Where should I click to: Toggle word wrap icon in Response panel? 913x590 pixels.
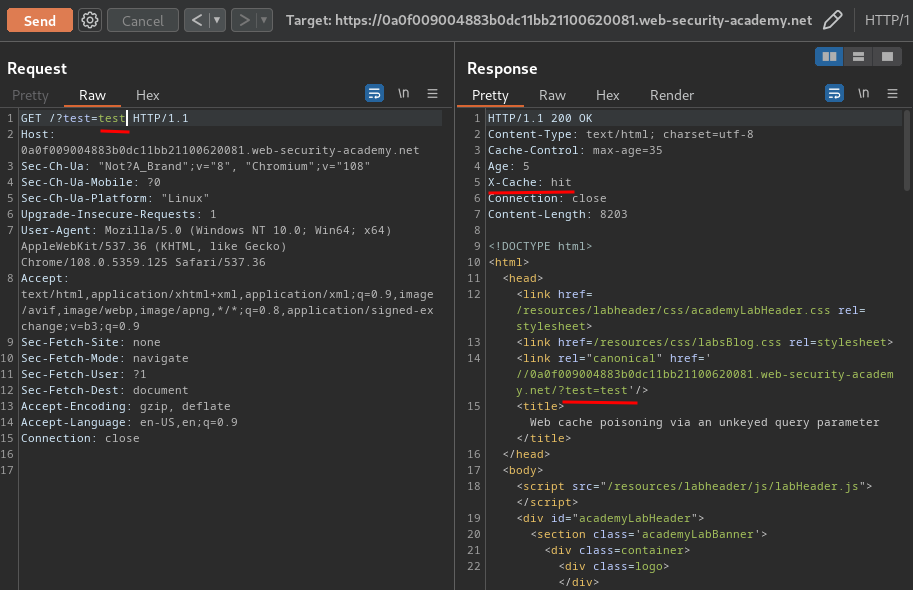click(x=834, y=93)
